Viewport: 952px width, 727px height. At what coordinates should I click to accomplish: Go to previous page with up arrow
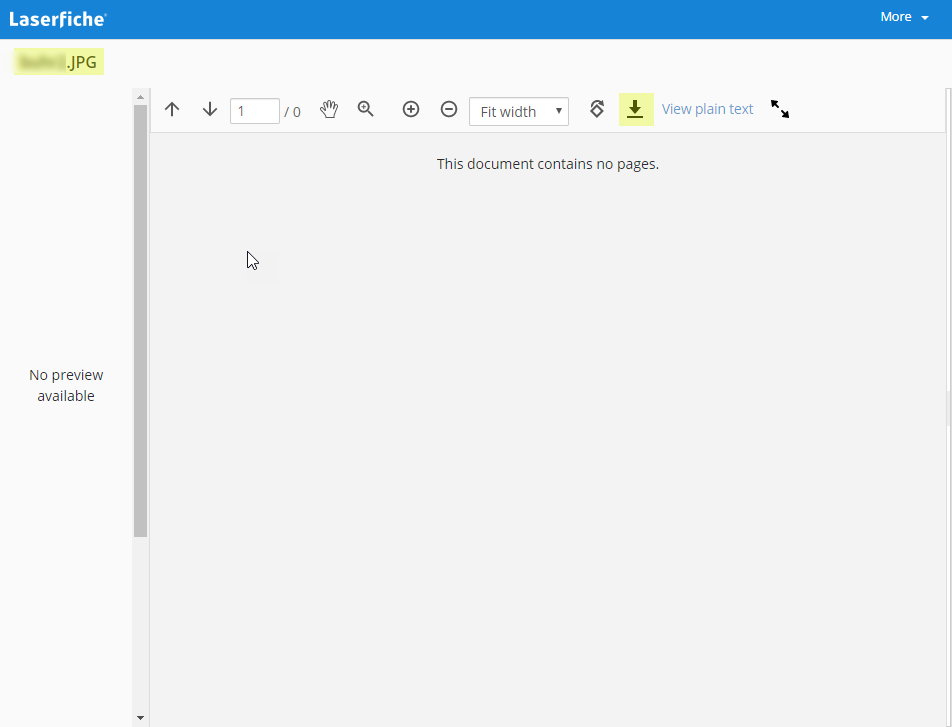[172, 109]
